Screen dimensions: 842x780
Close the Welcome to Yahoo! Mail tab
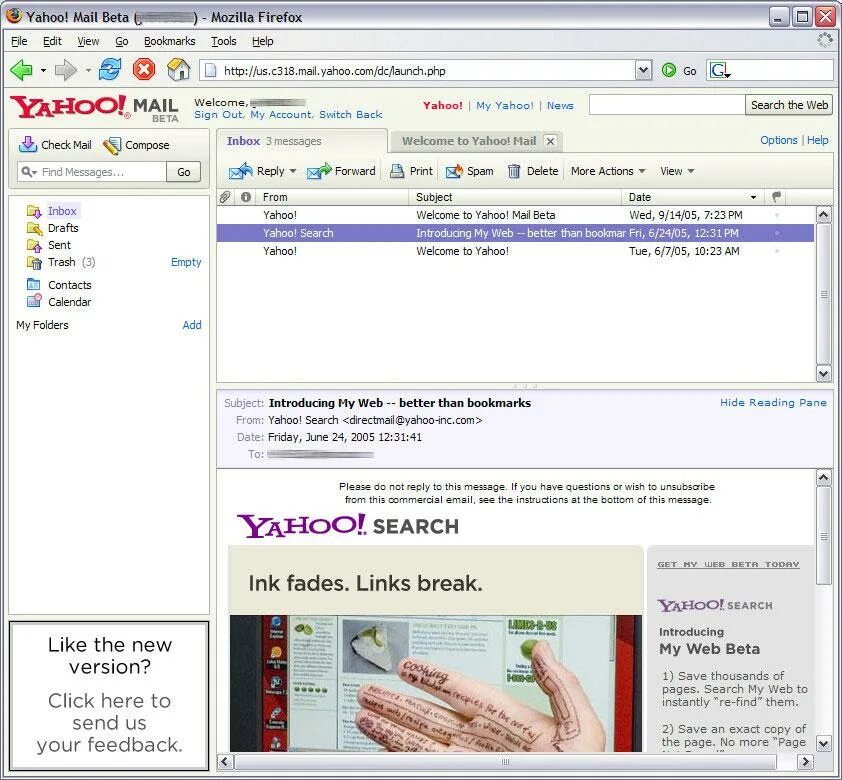tap(550, 141)
